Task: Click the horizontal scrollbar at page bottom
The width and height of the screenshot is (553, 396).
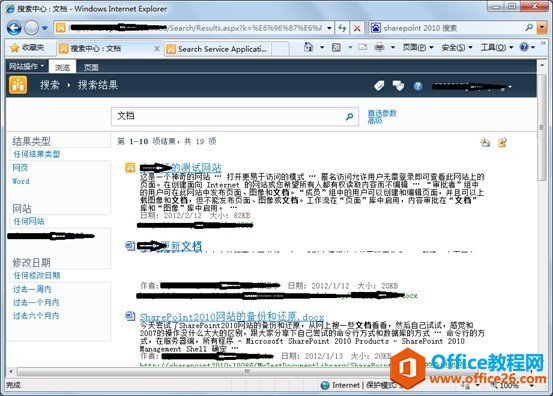Action: [272, 371]
